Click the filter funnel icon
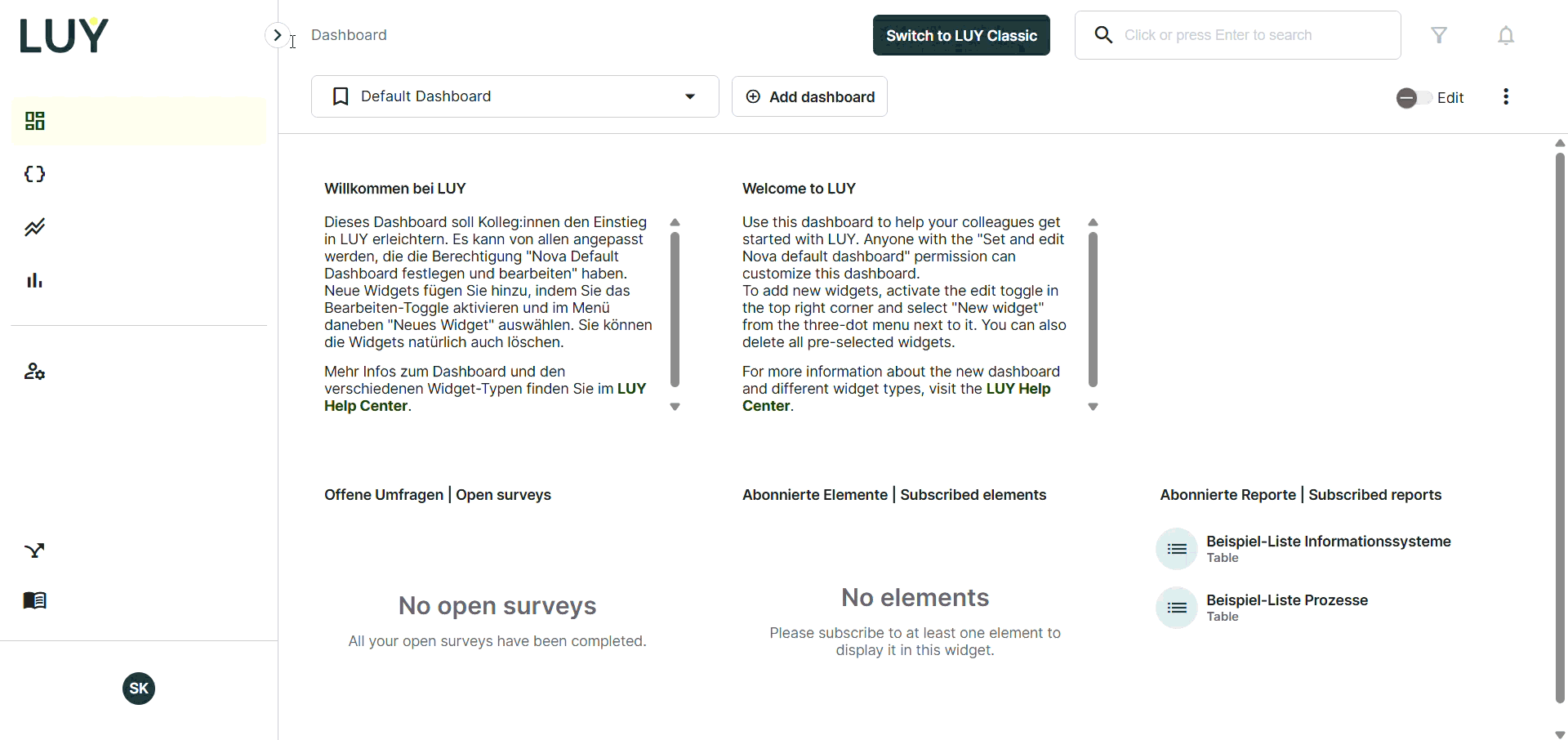The height and width of the screenshot is (740, 1568). 1439,35
